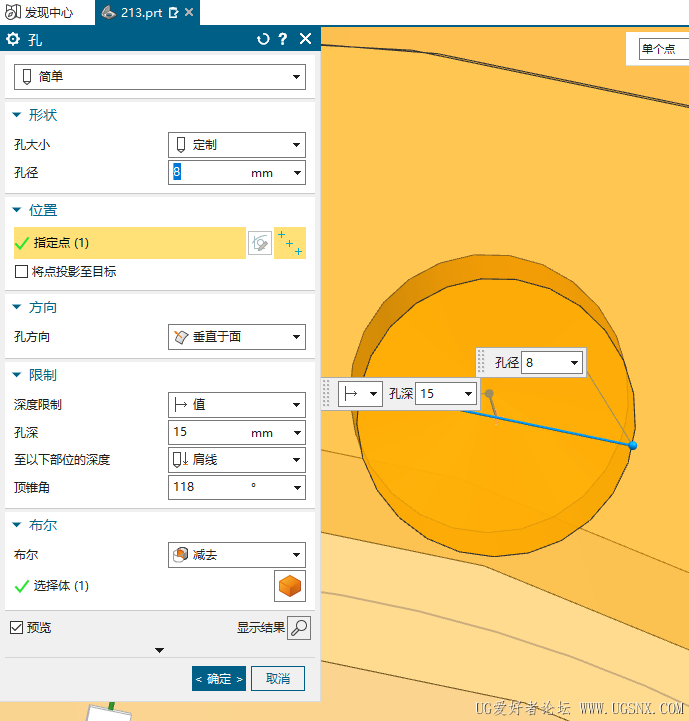Screen dimensions: 689x721
Task: Open help for the hole dialog
Action: tap(283, 39)
